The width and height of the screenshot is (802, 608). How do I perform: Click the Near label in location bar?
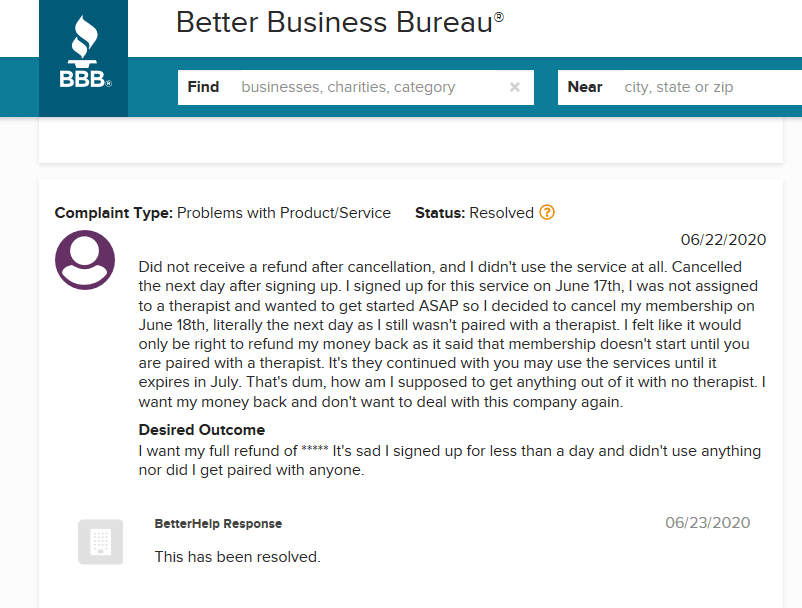pyautogui.click(x=585, y=87)
